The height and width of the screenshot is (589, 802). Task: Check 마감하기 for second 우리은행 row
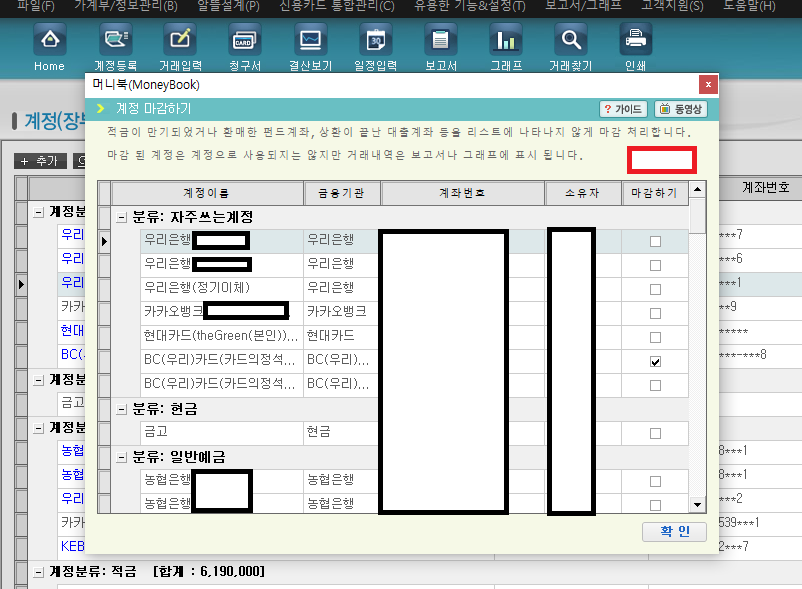point(655,265)
